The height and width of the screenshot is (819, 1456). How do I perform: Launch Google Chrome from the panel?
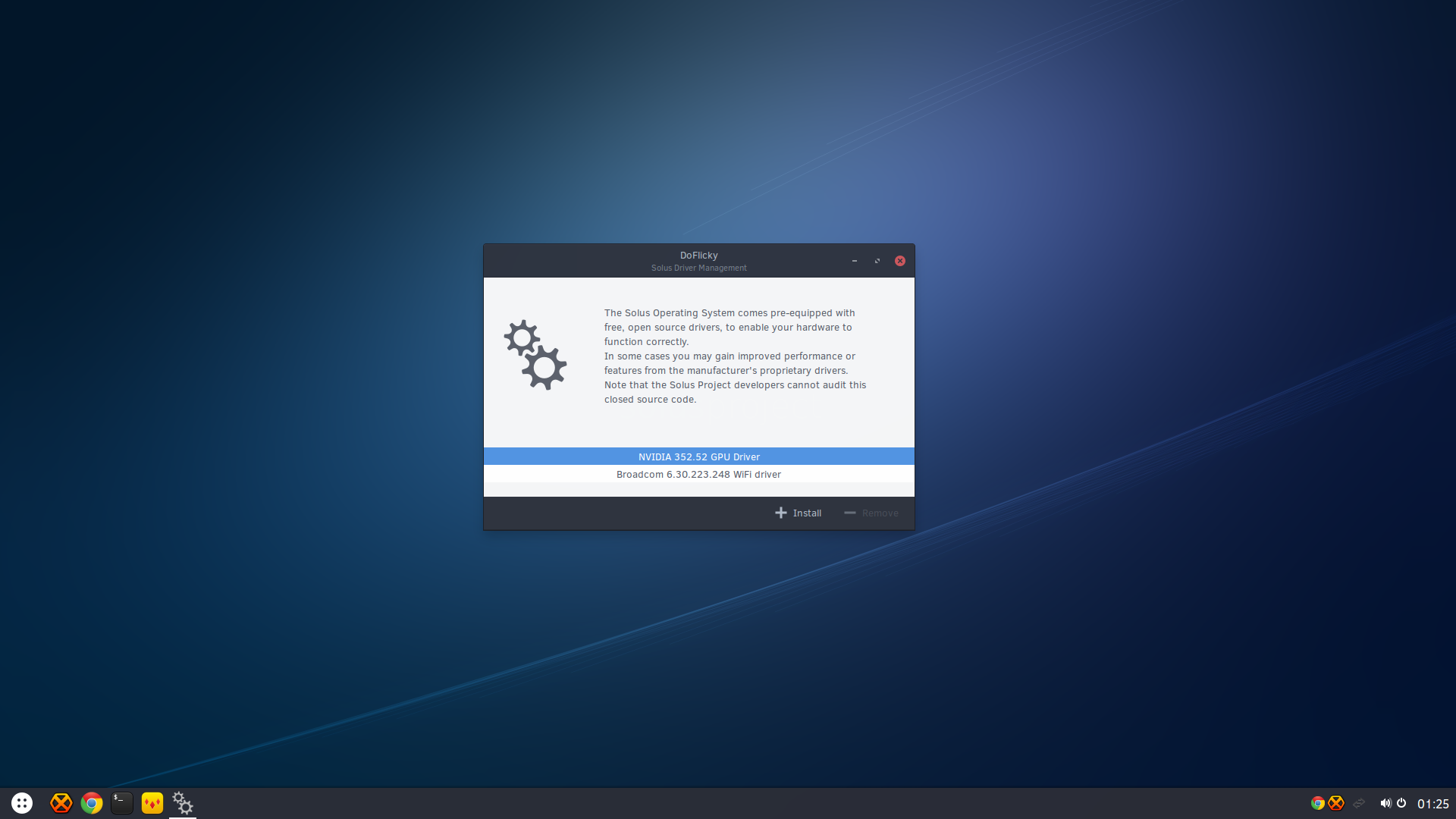(92, 803)
